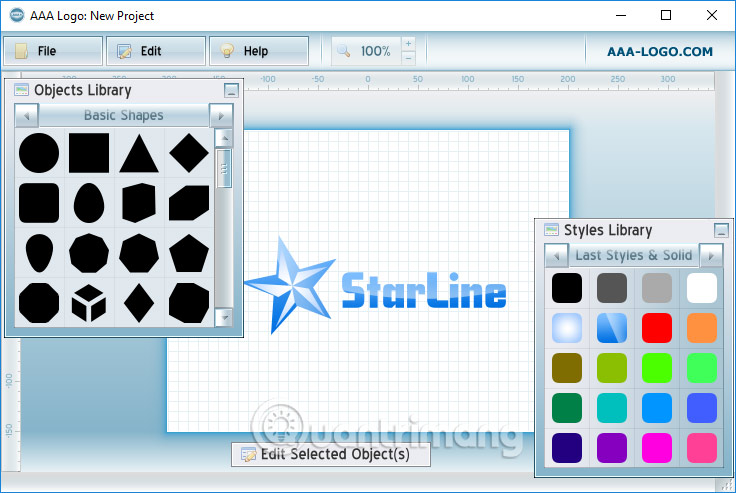Apply the black solid style
Viewport: 736px width, 493px height.
click(567, 288)
